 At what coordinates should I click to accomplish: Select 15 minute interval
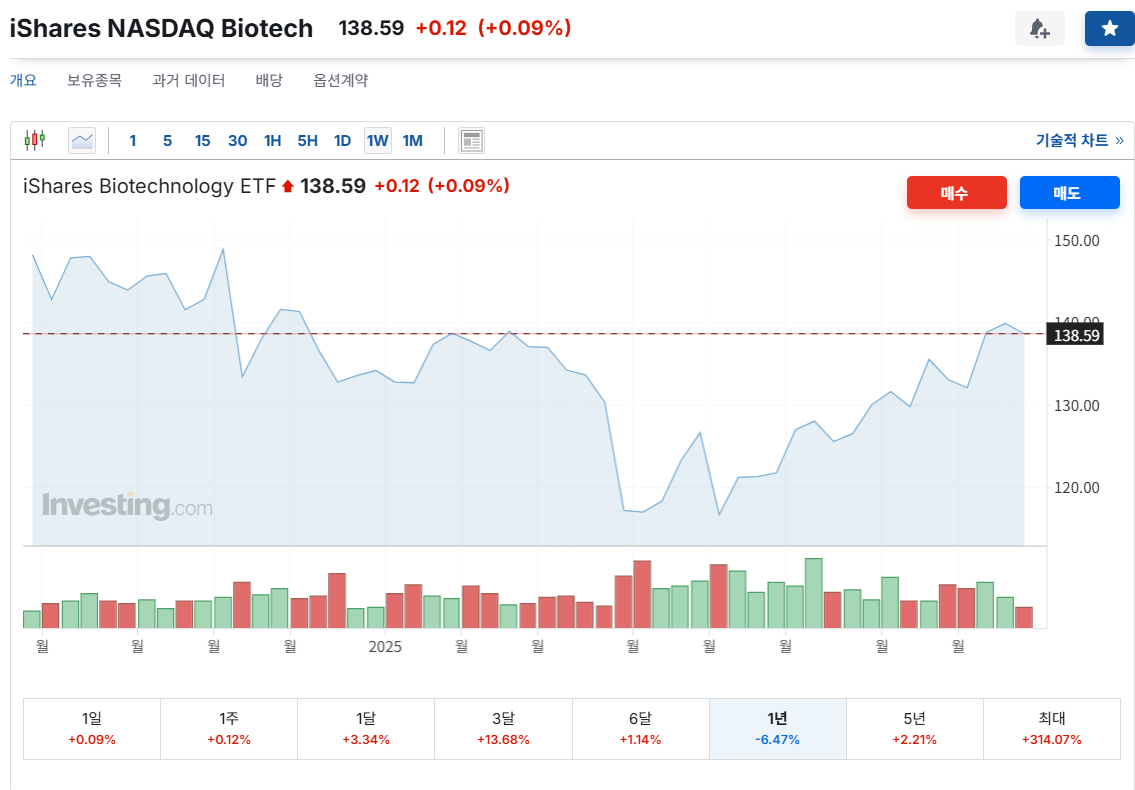pyautogui.click(x=202, y=140)
